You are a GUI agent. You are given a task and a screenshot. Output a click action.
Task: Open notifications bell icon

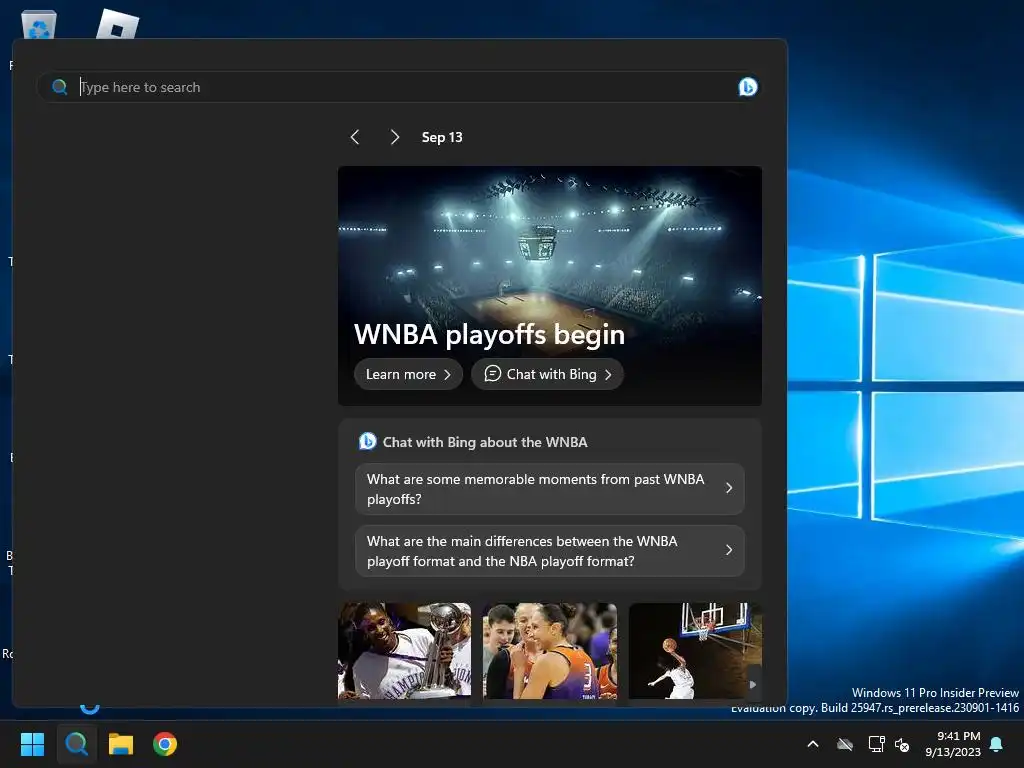tap(997, 744)
